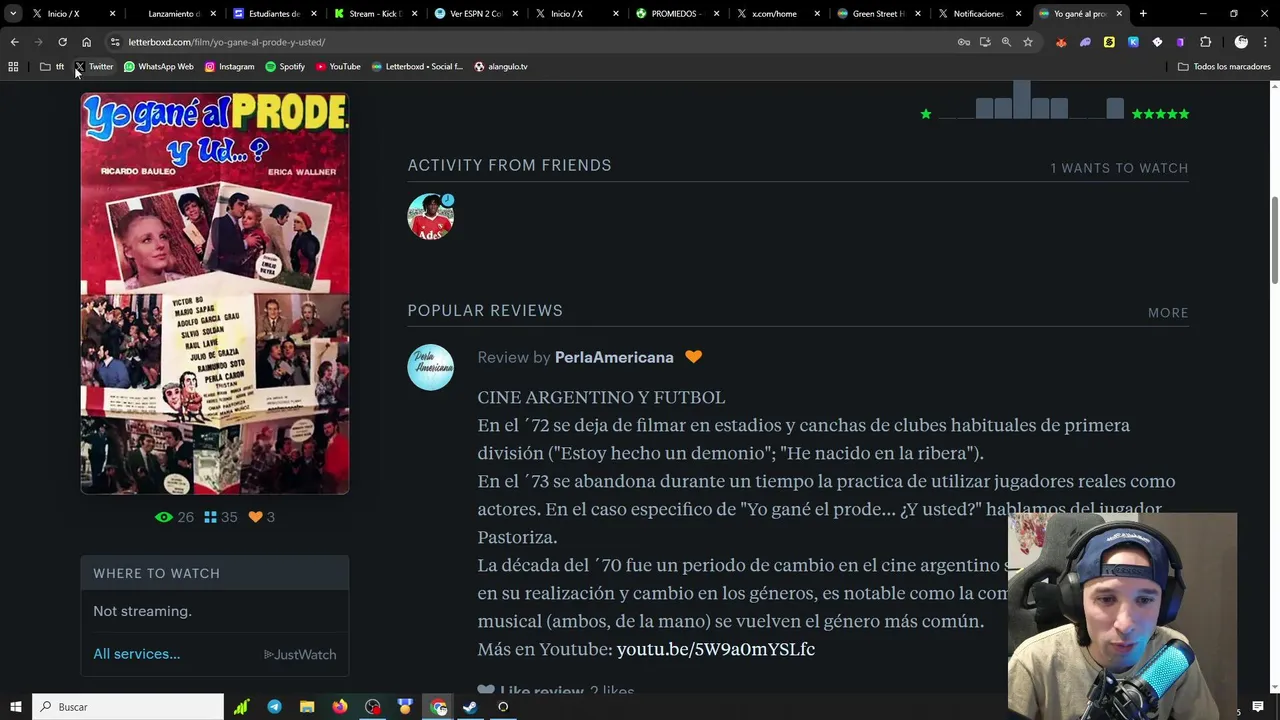
Task: Switch to the Stream - Kick tab
Action: point(376,14)
